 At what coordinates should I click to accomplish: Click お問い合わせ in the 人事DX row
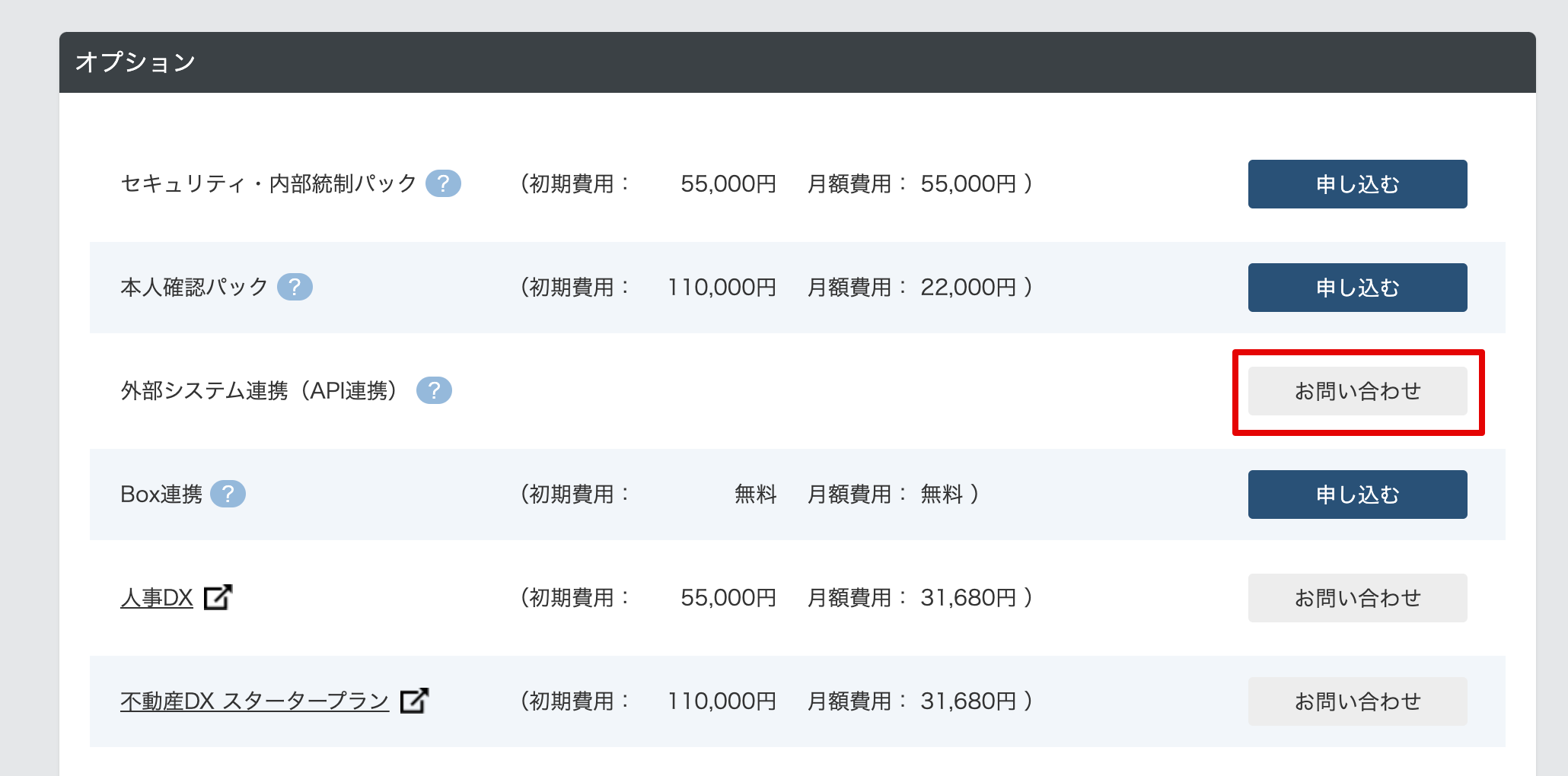tap(1357, 598)
